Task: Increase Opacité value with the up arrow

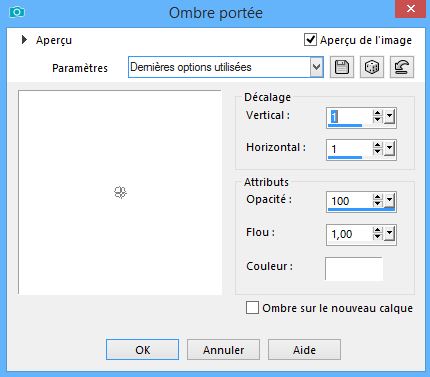Action: tap(377, 197)
